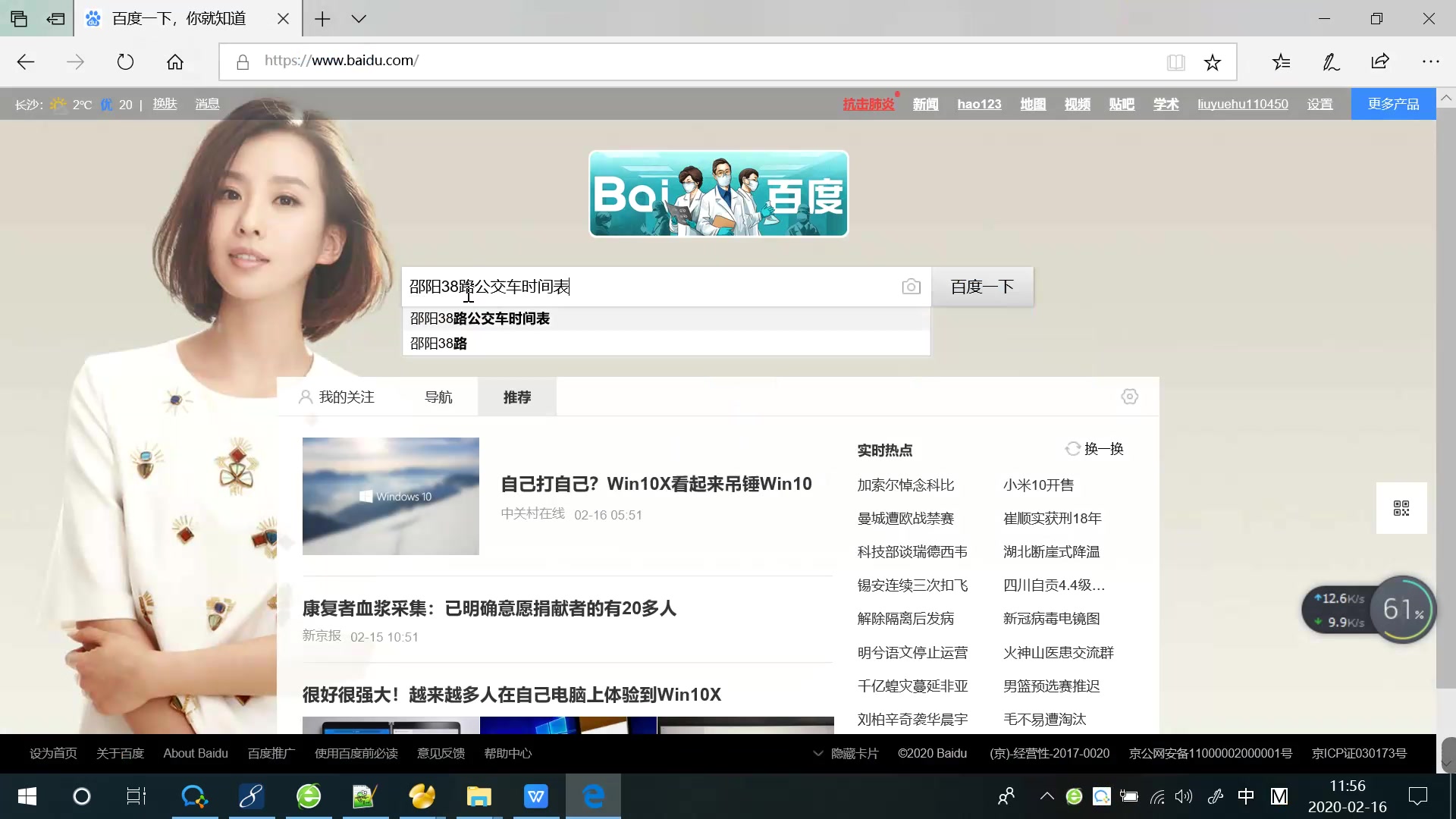Click the 更多产品 button
Image resolution: width=1456 pixels, height=819 pixels.
(x=1393, y=104)
